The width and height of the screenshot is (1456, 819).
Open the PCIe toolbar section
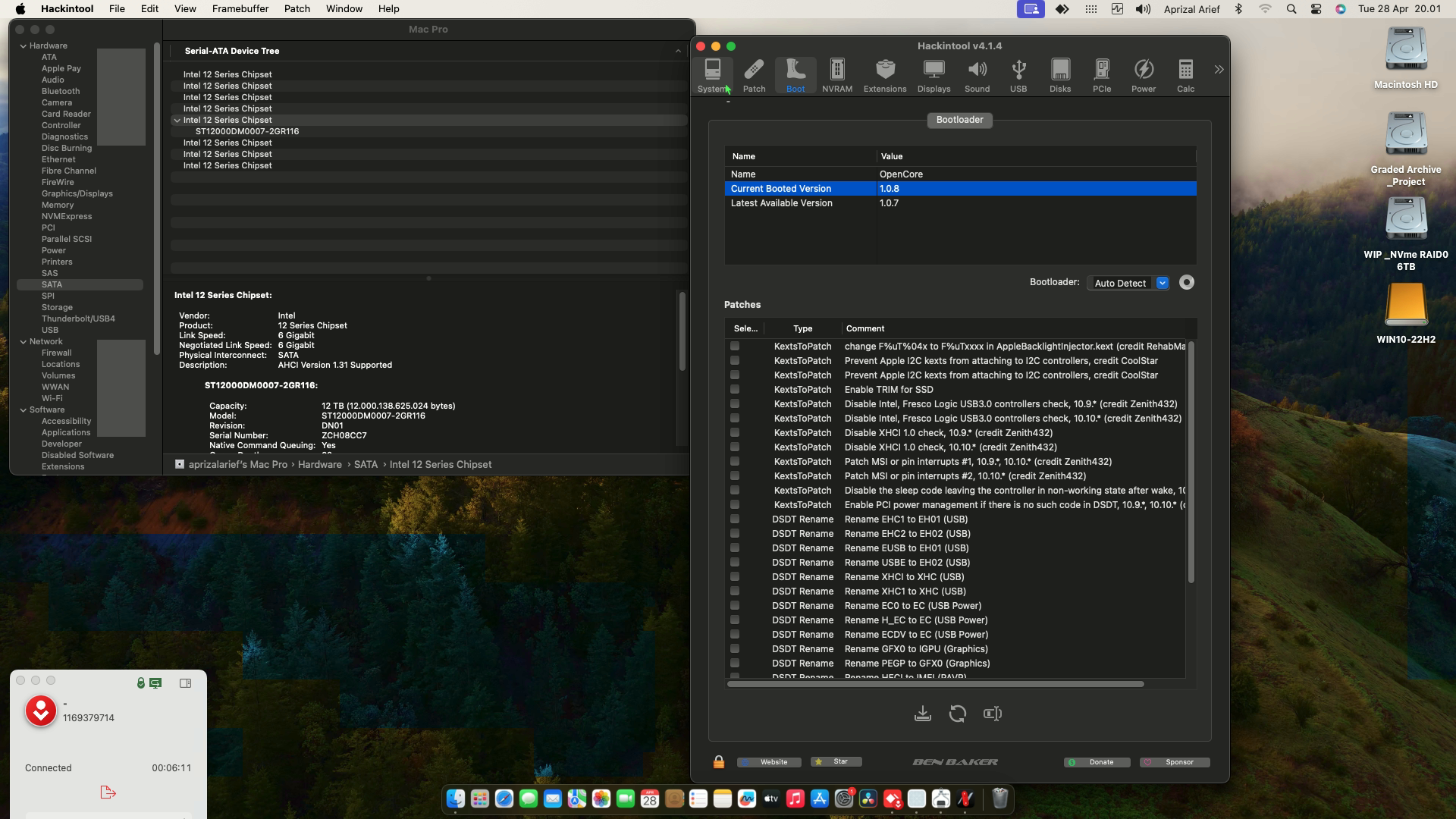pos(1102,76)
